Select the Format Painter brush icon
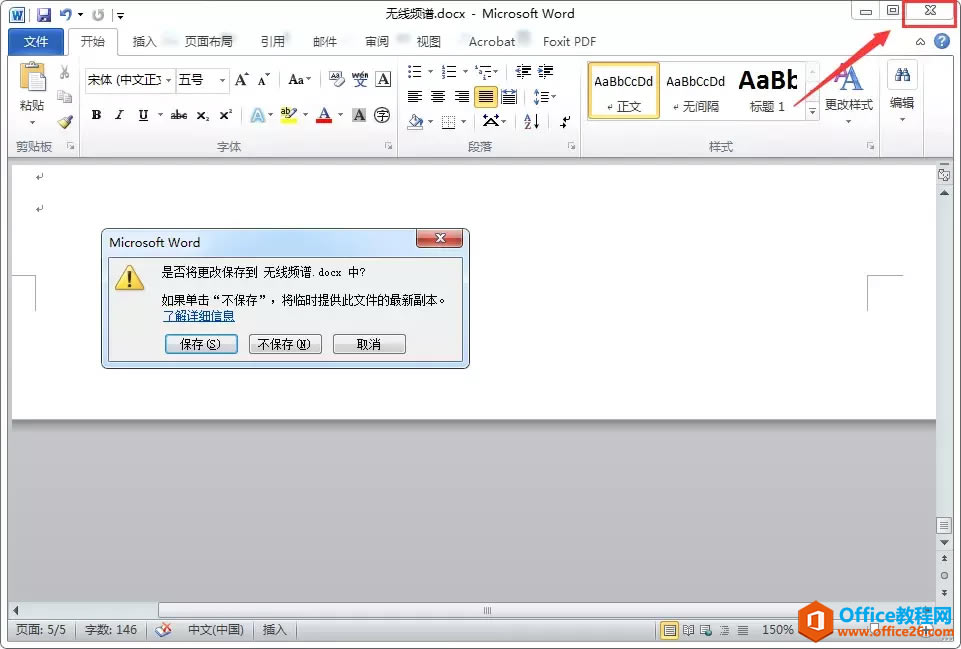961x649 pixels. 64,121
